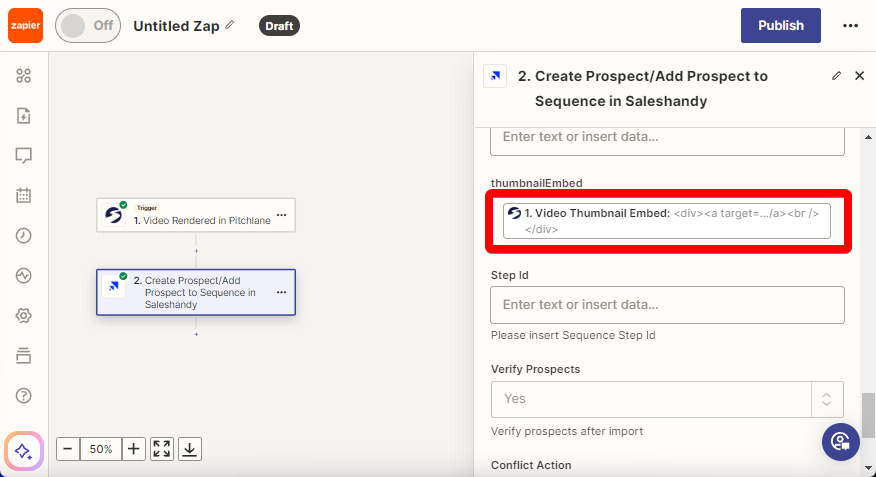Image resolution: width=876 pixels, height=477 pixels.
Task: Open options menu on Saleshandy step
Action: [x=282, y=292]
